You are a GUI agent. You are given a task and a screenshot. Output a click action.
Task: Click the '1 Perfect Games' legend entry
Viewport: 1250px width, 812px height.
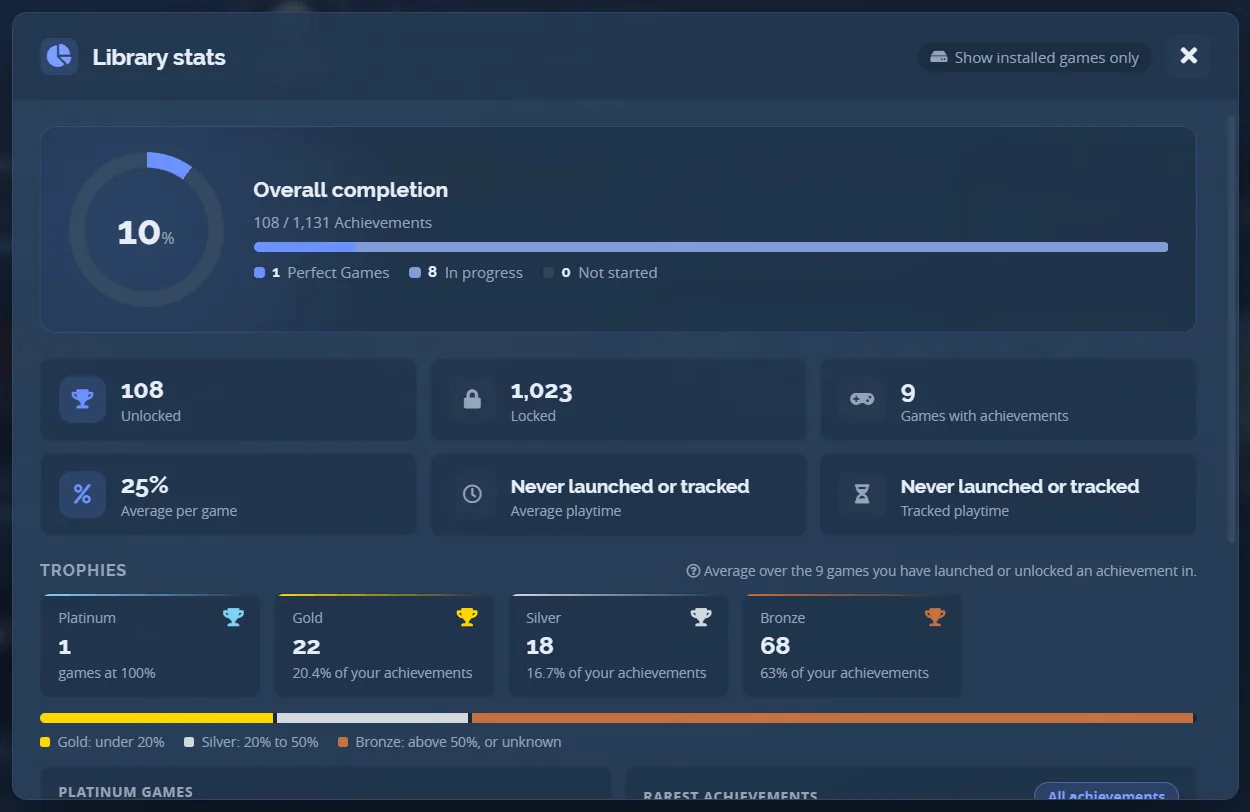click(322, 272)
